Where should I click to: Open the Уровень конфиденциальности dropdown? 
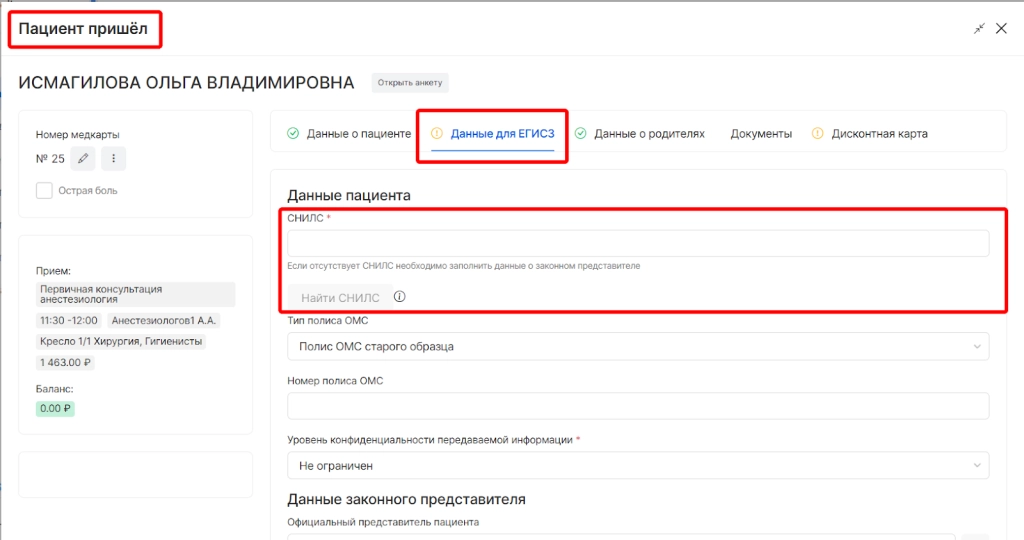point(637,465)
